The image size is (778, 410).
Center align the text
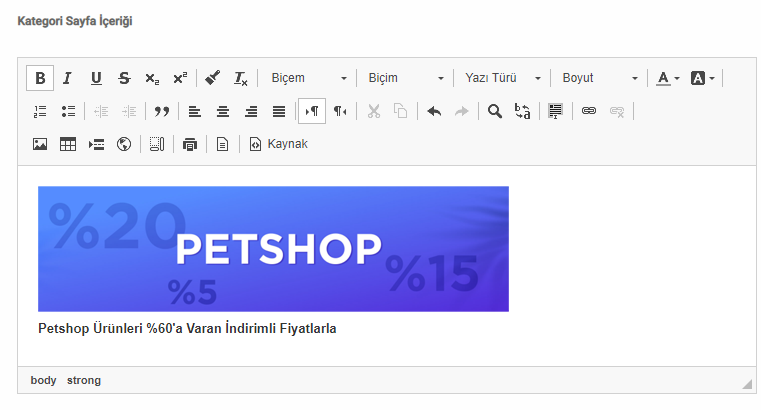[x=223, y=111]
